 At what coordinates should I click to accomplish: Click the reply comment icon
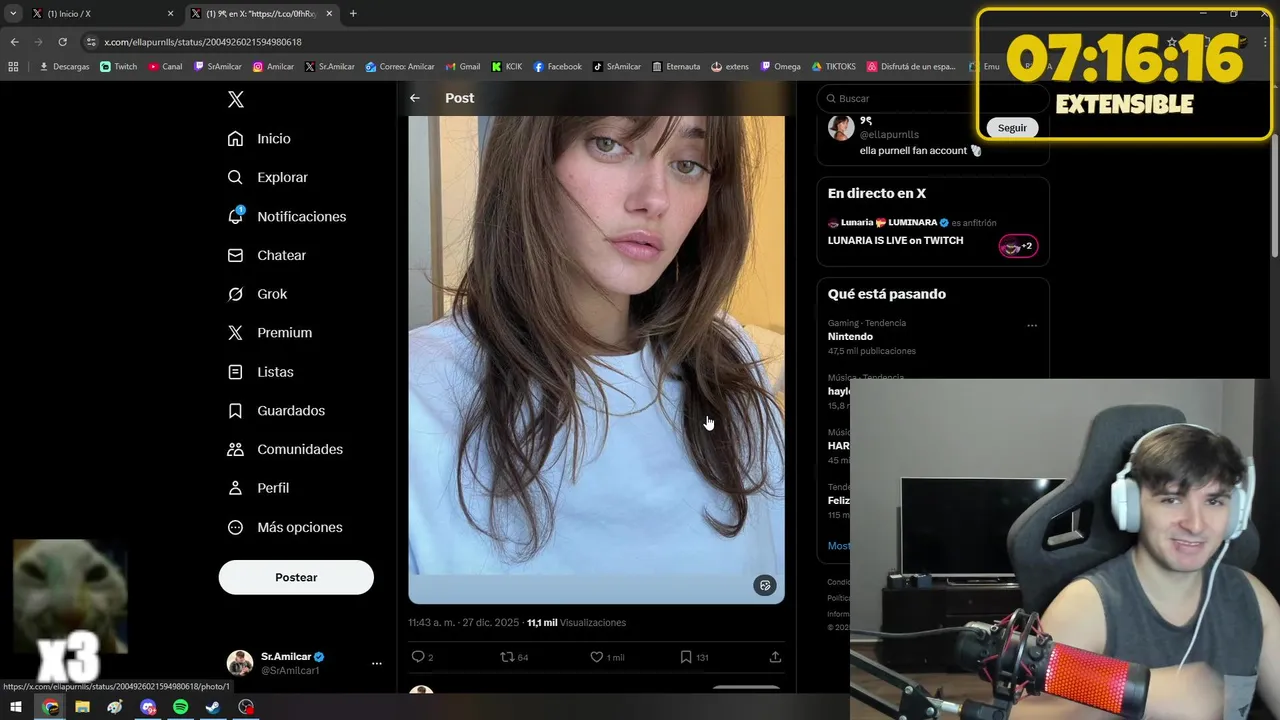click(418, 657)
